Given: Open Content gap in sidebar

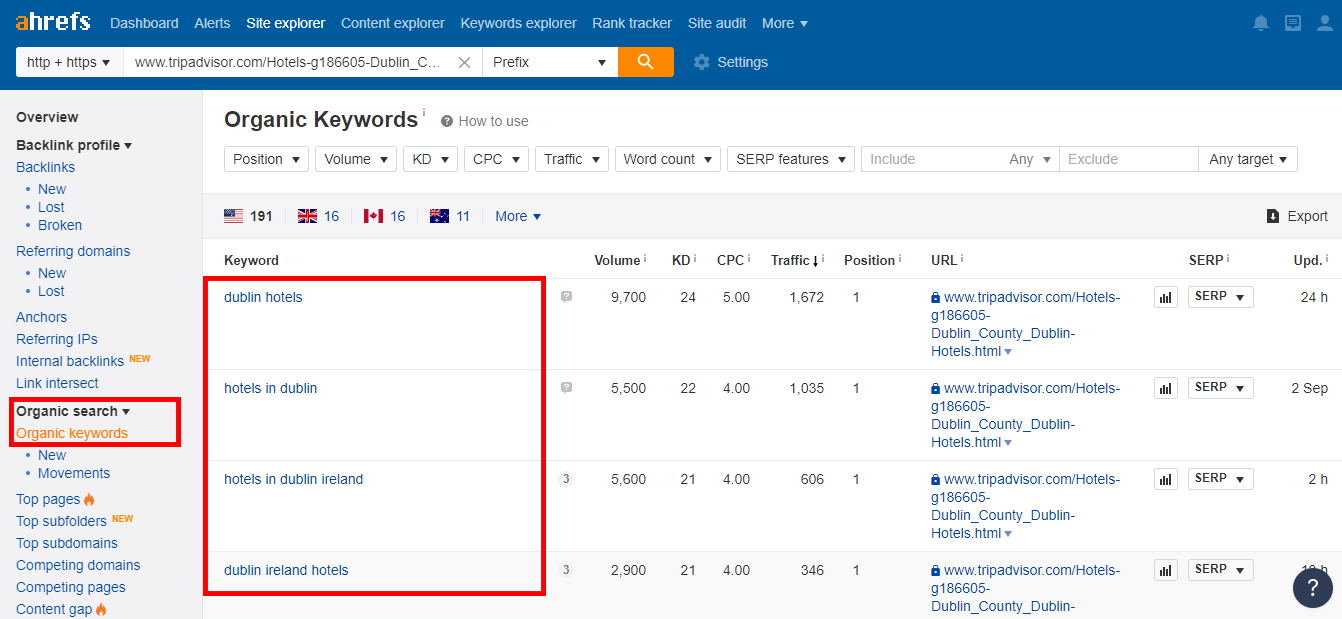Looking at the screenshot, I should [x=54, y=609].
